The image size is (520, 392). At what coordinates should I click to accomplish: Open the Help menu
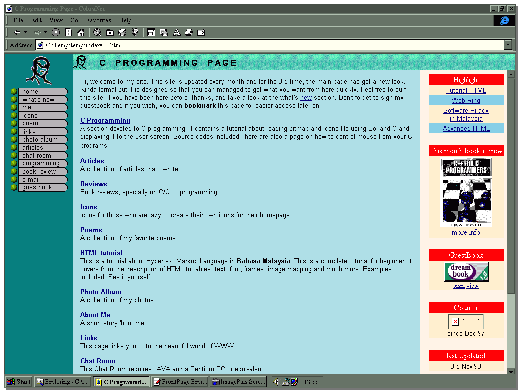pos(126,20)
